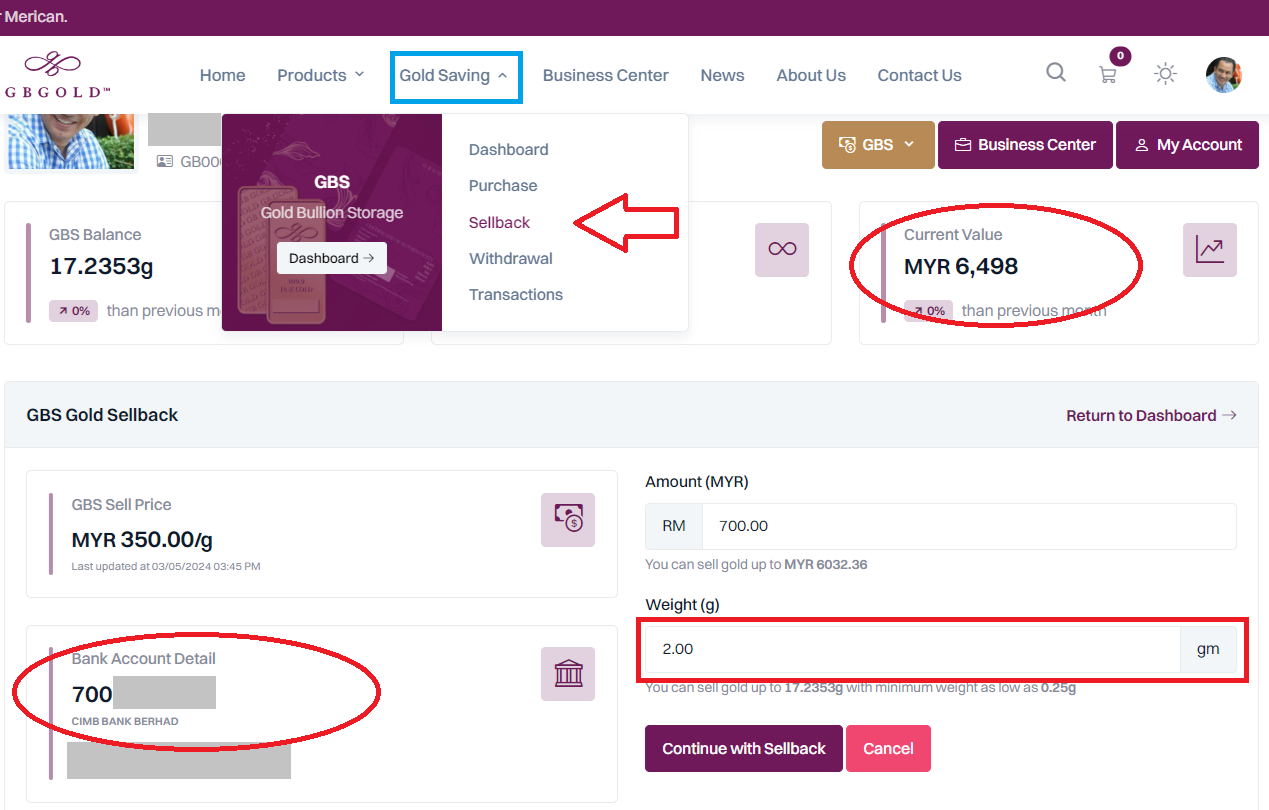Open Transactions in the Gold Saving menu
The height and width of the screenshot is (810, 1269).
click(x=515, y=294)
